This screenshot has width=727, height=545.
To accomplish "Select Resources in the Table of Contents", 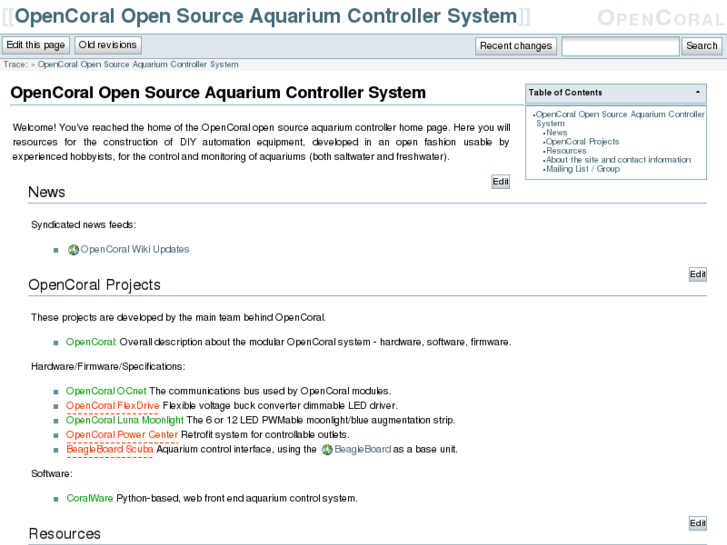I will tap(566, 151).
